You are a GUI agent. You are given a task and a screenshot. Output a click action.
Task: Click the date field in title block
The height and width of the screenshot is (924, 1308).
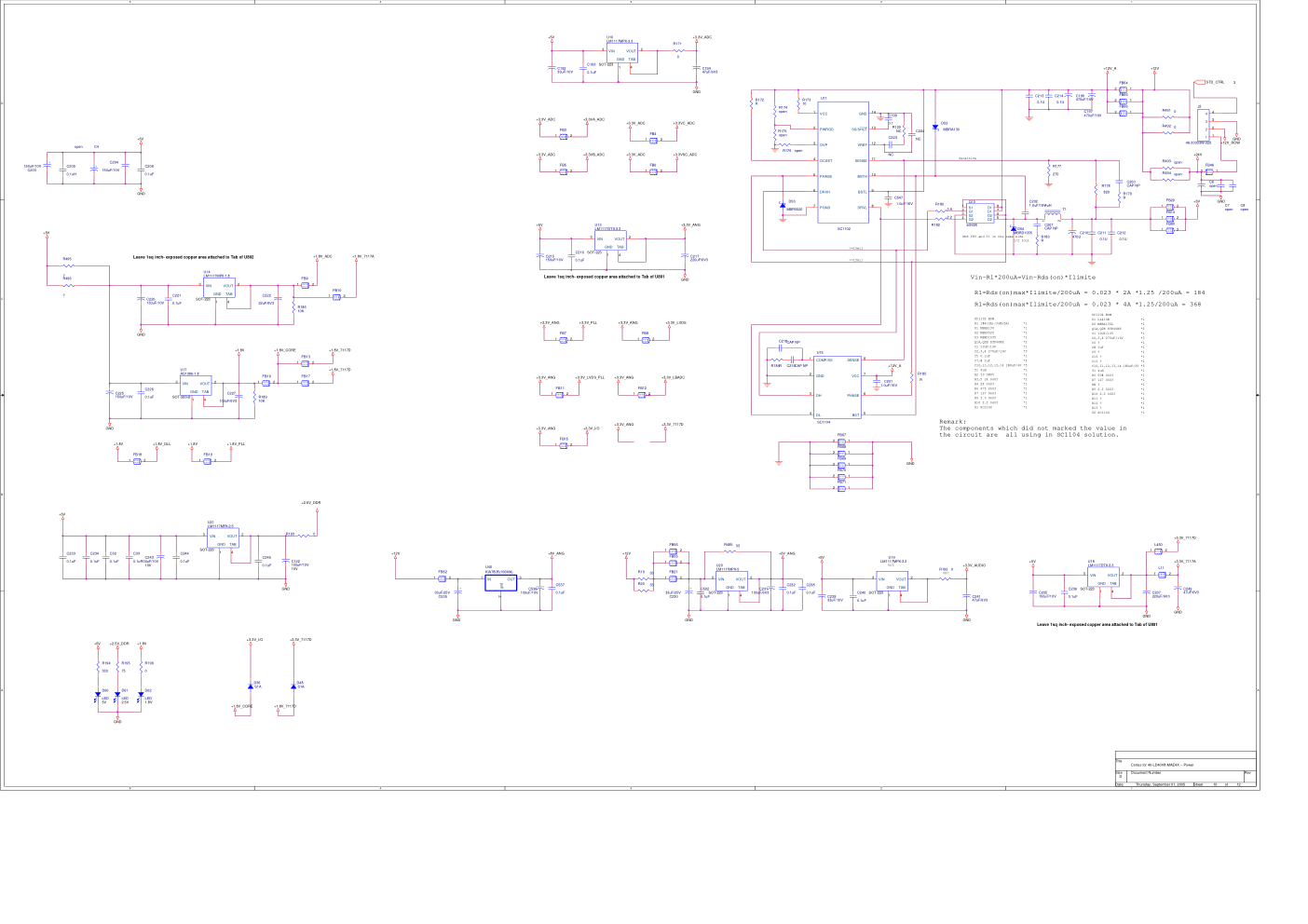coord(1159,785)
